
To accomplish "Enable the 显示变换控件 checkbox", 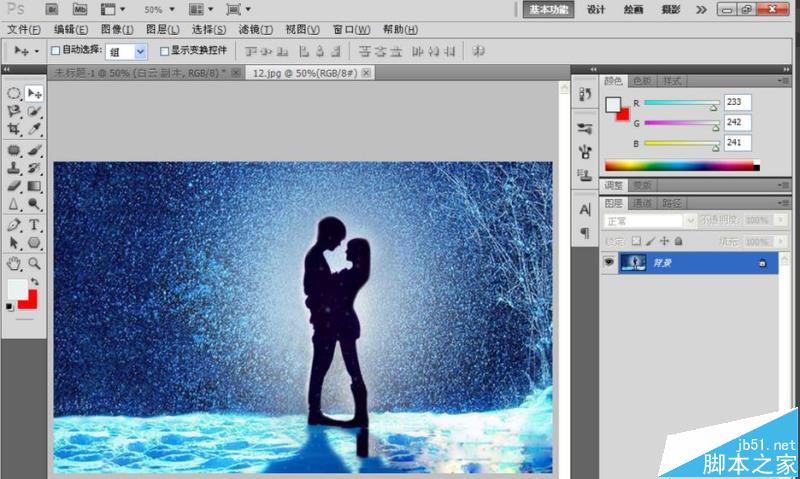I will coord(164,51).
